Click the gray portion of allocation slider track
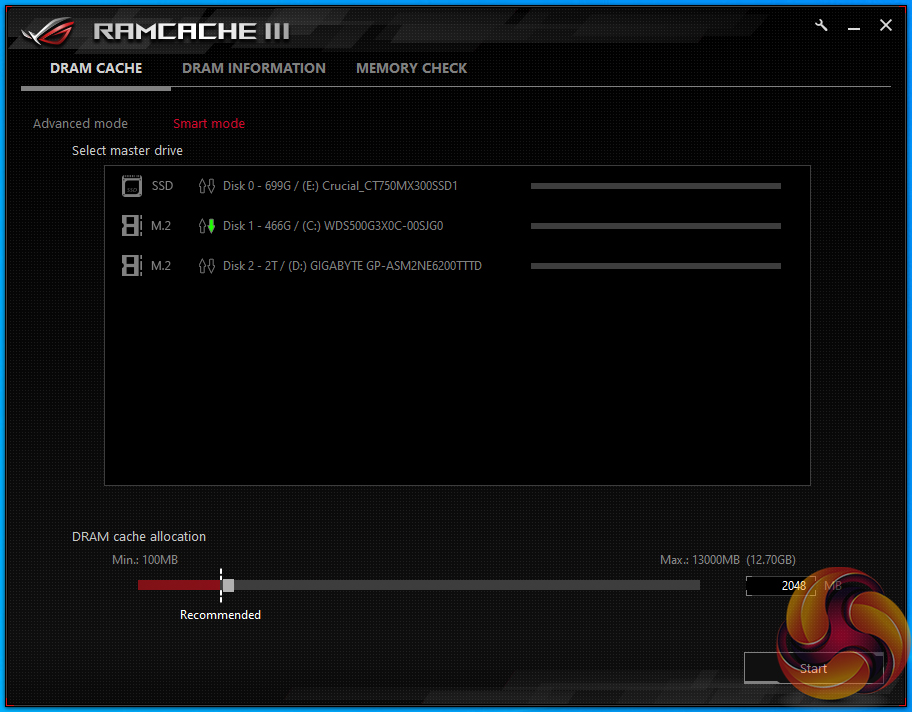This screenshot has width=912, height=712. [467, 585]
